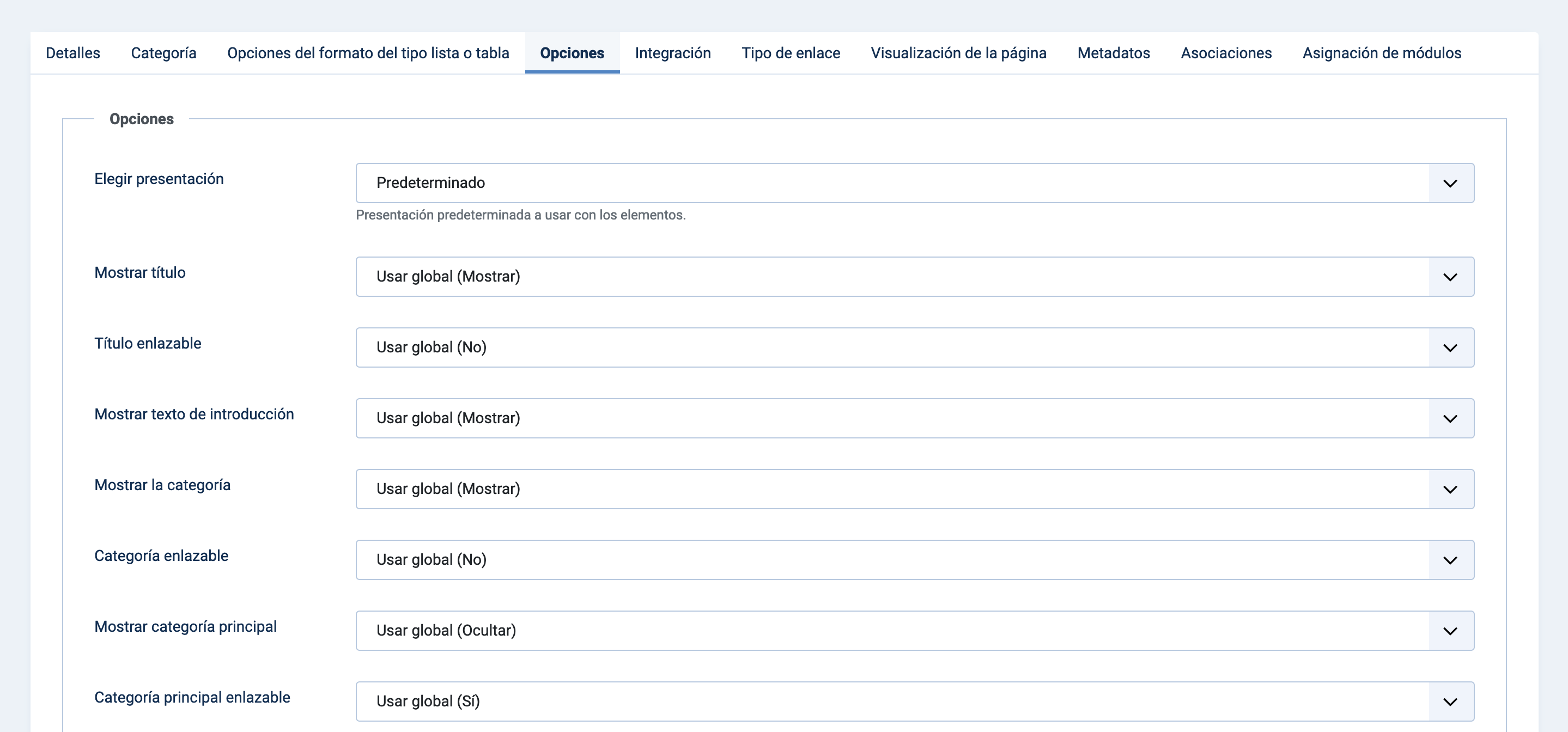Switch to the Categoría tab
Image resolution: width=1568 pixels, height=732 pixels.
(x=164, y=53)
